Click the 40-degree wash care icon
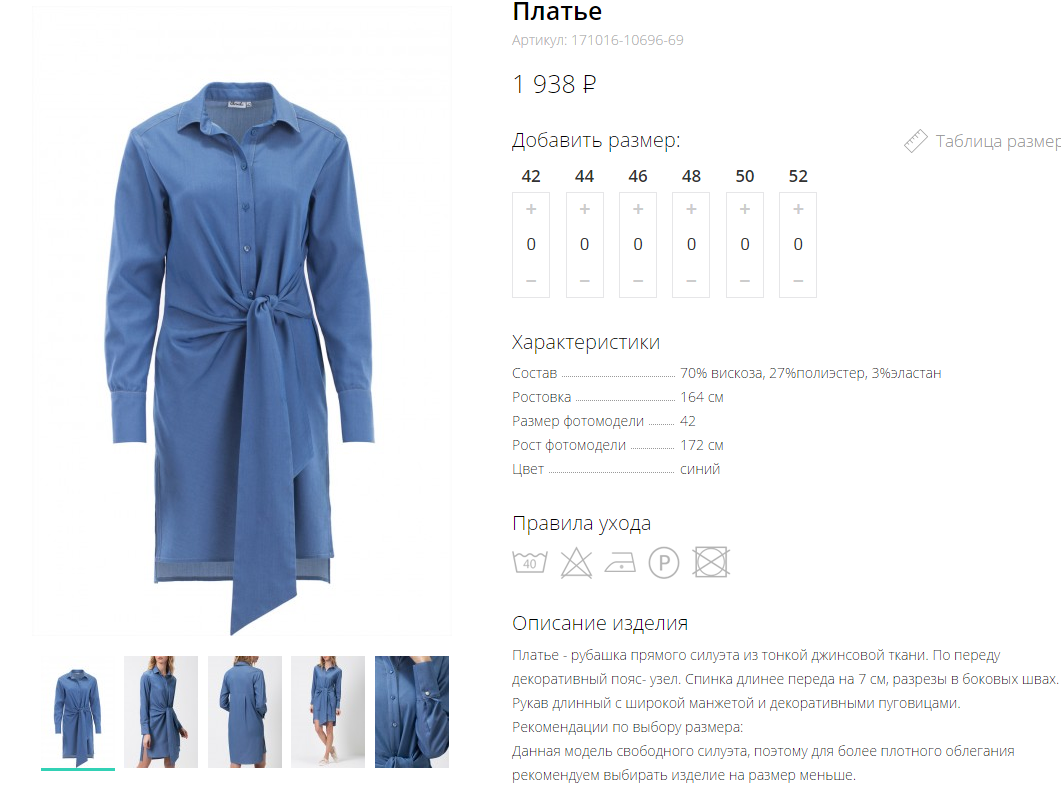This screenshot has width=1061, height=789. [530, 562]
